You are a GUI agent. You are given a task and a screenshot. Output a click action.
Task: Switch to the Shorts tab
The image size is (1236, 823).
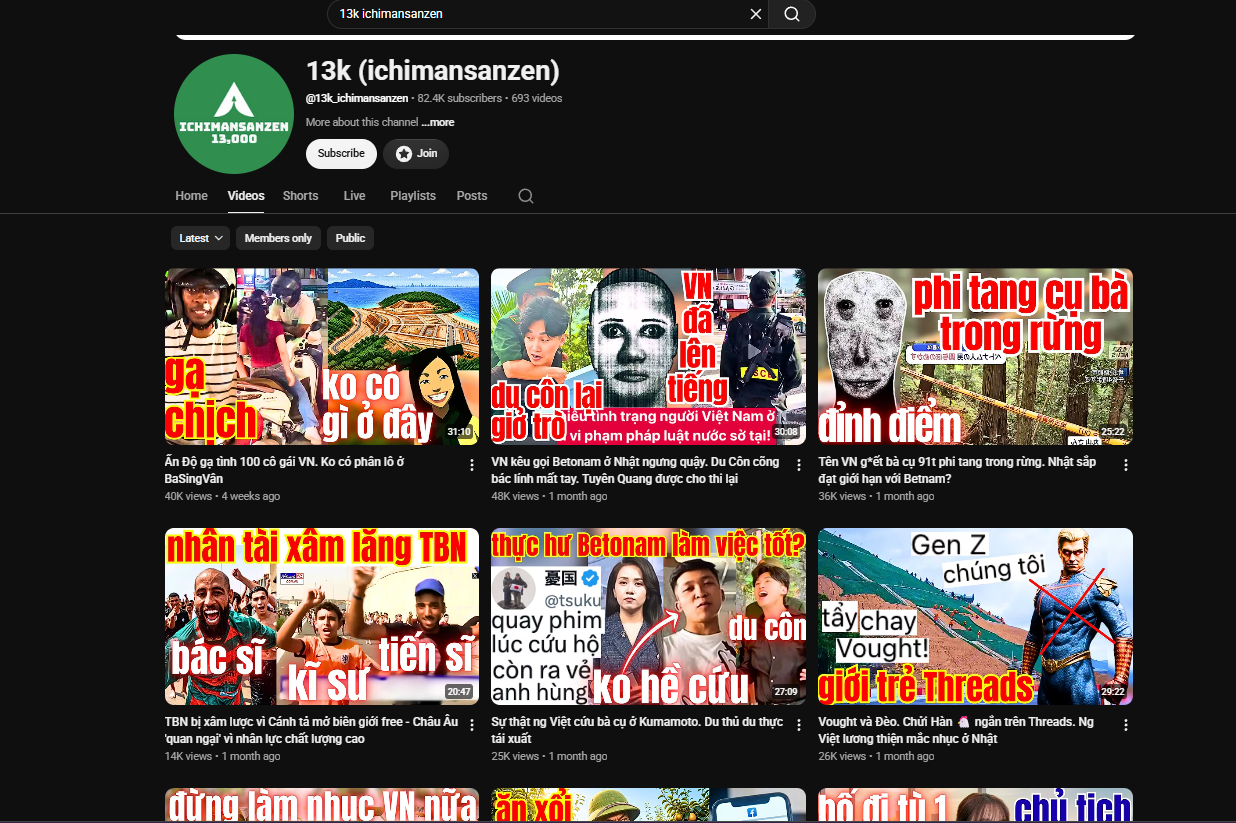coord(300,196)
